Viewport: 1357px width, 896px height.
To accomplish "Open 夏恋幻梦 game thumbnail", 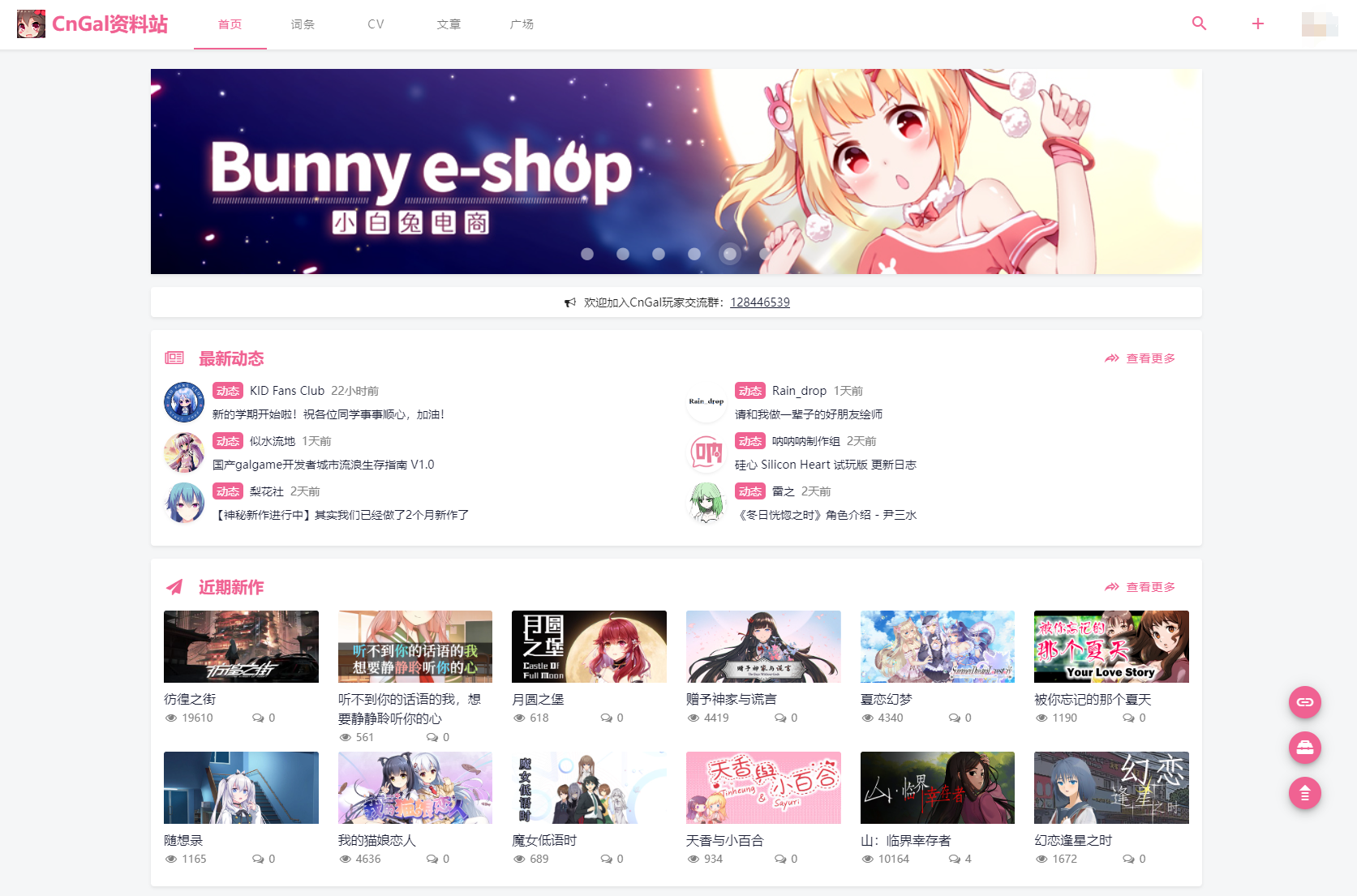I will point(938,646).
